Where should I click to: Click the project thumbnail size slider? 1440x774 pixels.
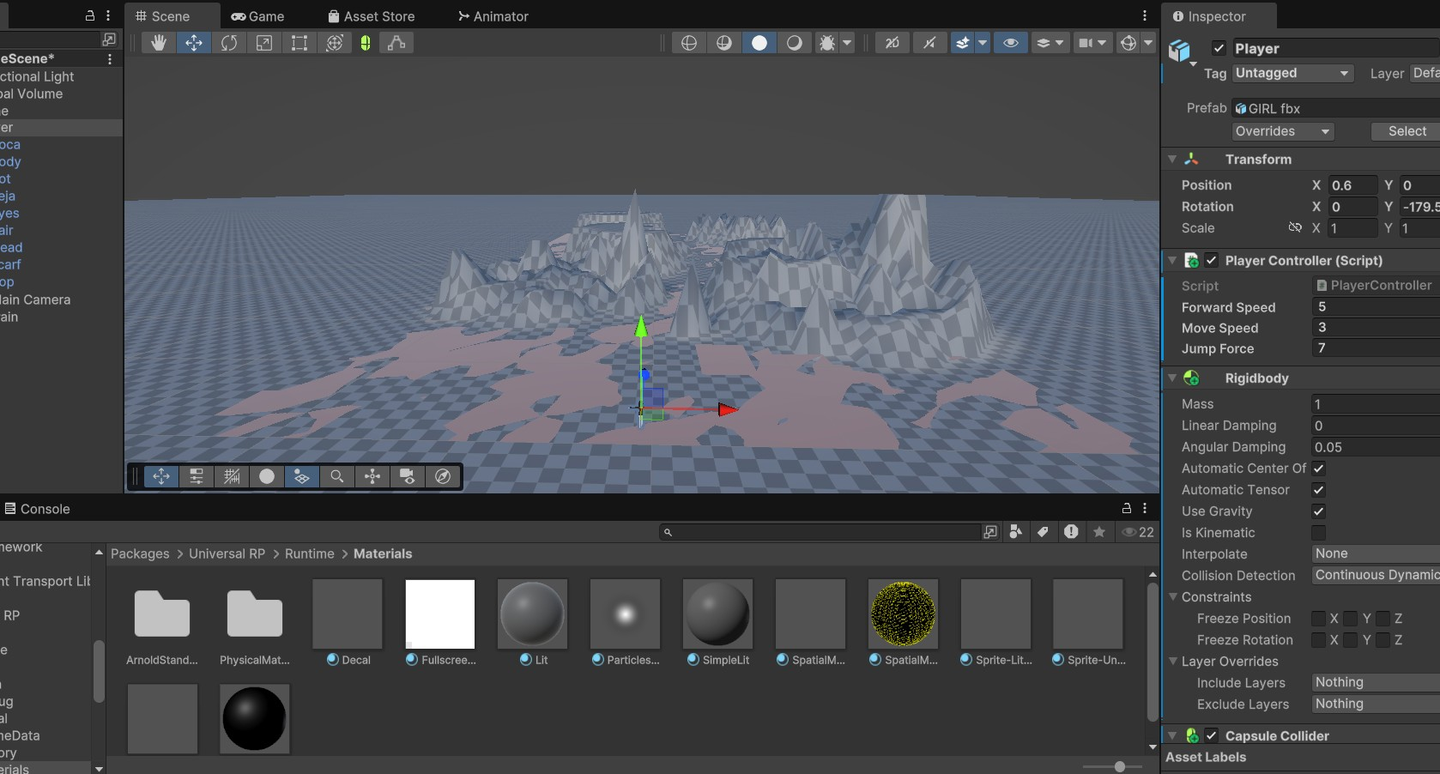coord(1119,767)
